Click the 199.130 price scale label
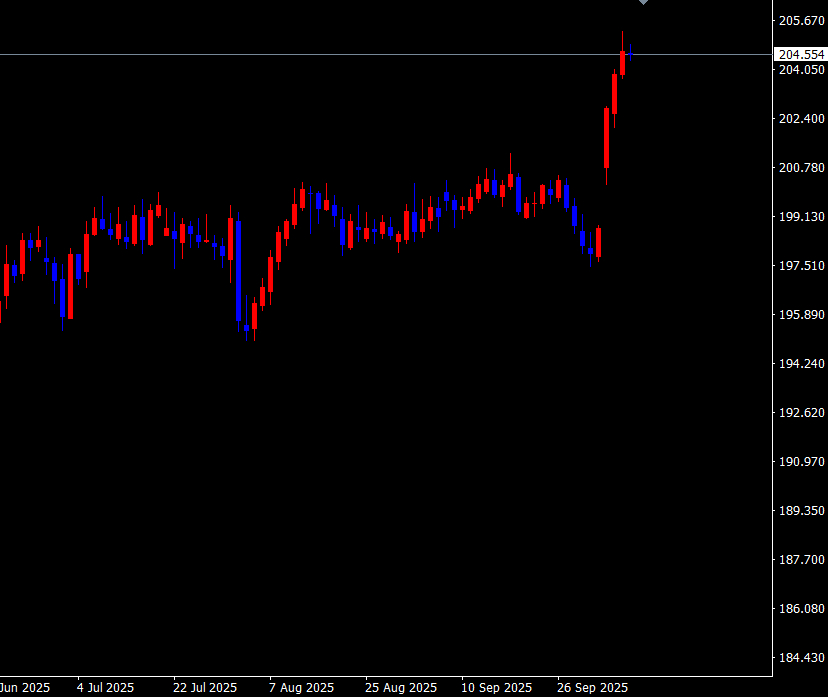 pyautogui.click(x=802, y=216)
